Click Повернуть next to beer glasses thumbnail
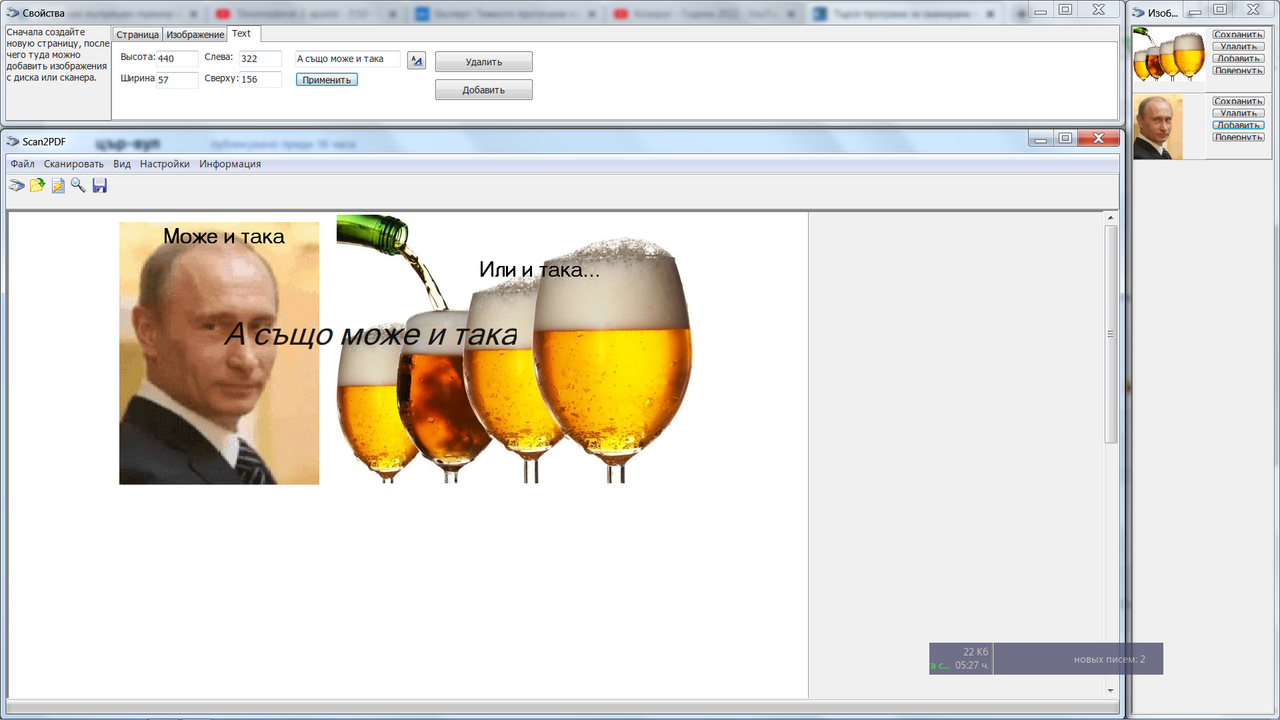Viewport: 1280px width, 720px height. pyautogui.click(x=1239, y=70)
